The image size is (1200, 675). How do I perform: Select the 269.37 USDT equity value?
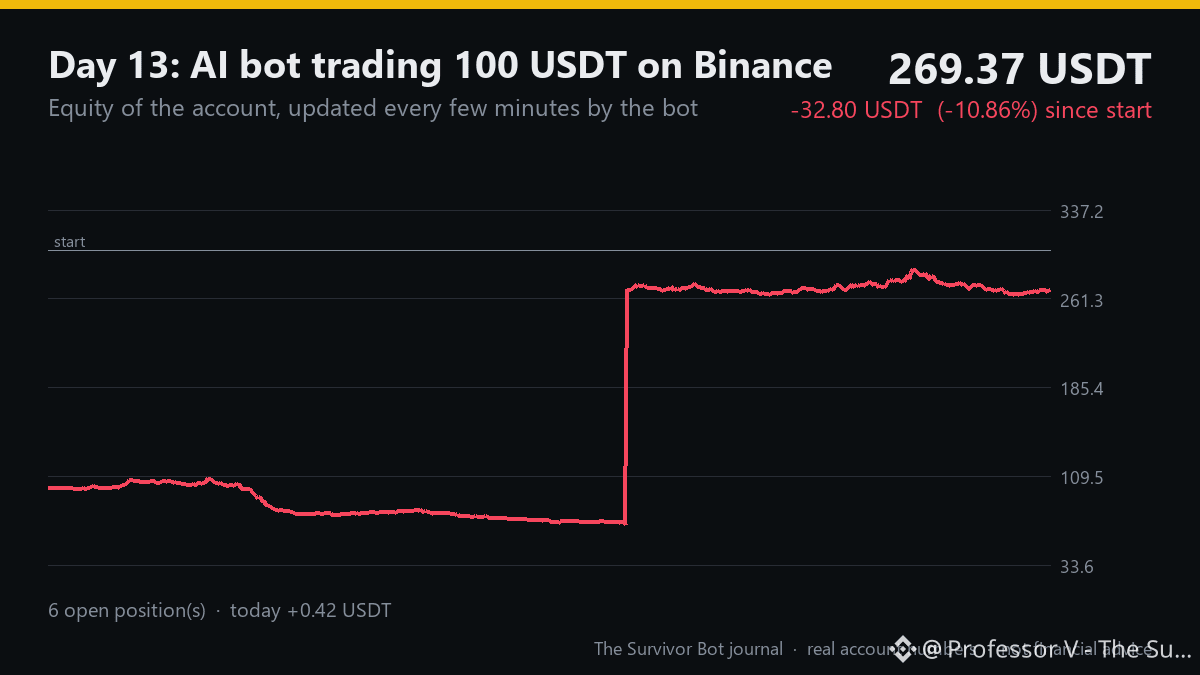click(x=1019, y=69)
